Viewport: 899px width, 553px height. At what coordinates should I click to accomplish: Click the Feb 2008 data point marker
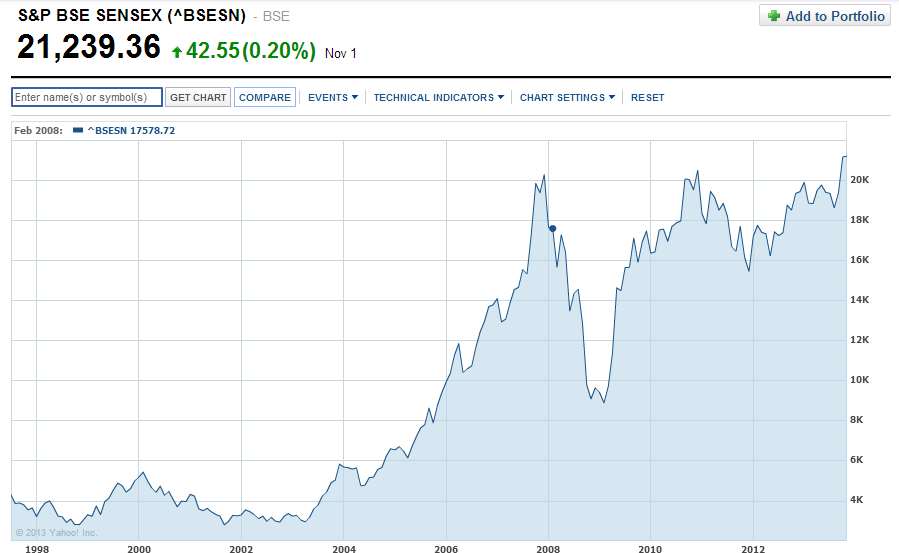(553, 229)
